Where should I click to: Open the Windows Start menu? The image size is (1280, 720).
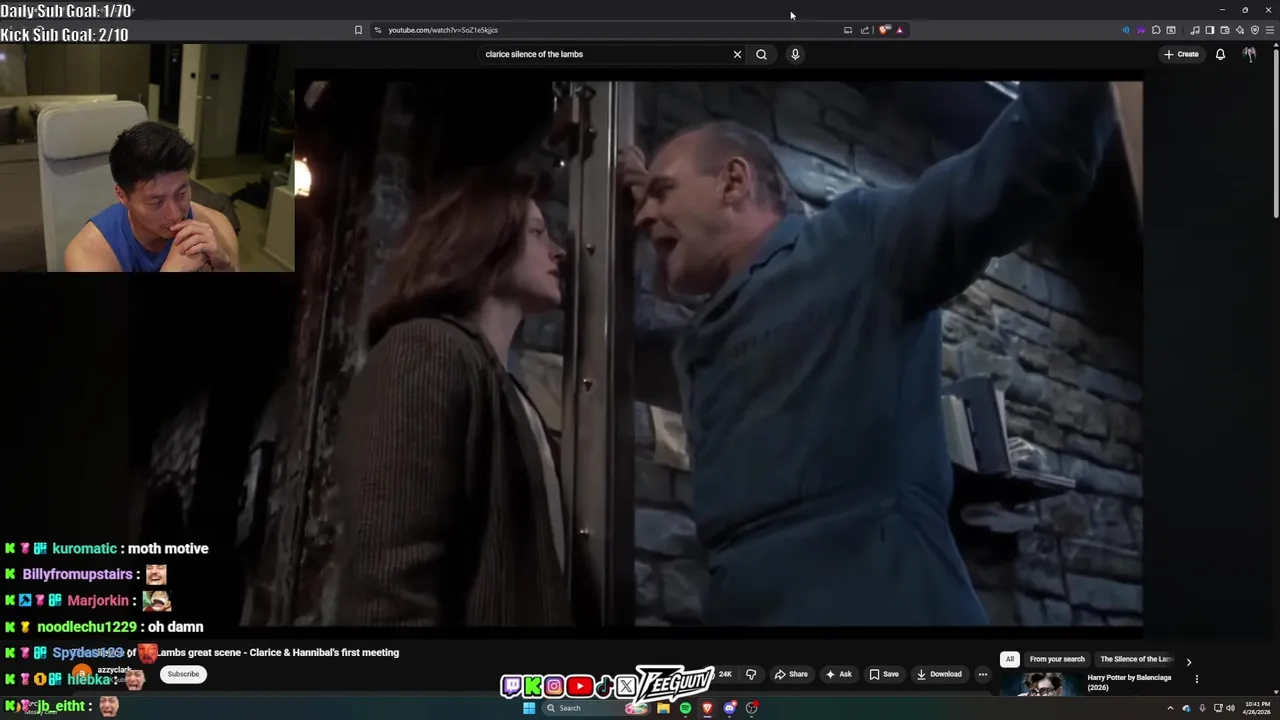point(529,708)
